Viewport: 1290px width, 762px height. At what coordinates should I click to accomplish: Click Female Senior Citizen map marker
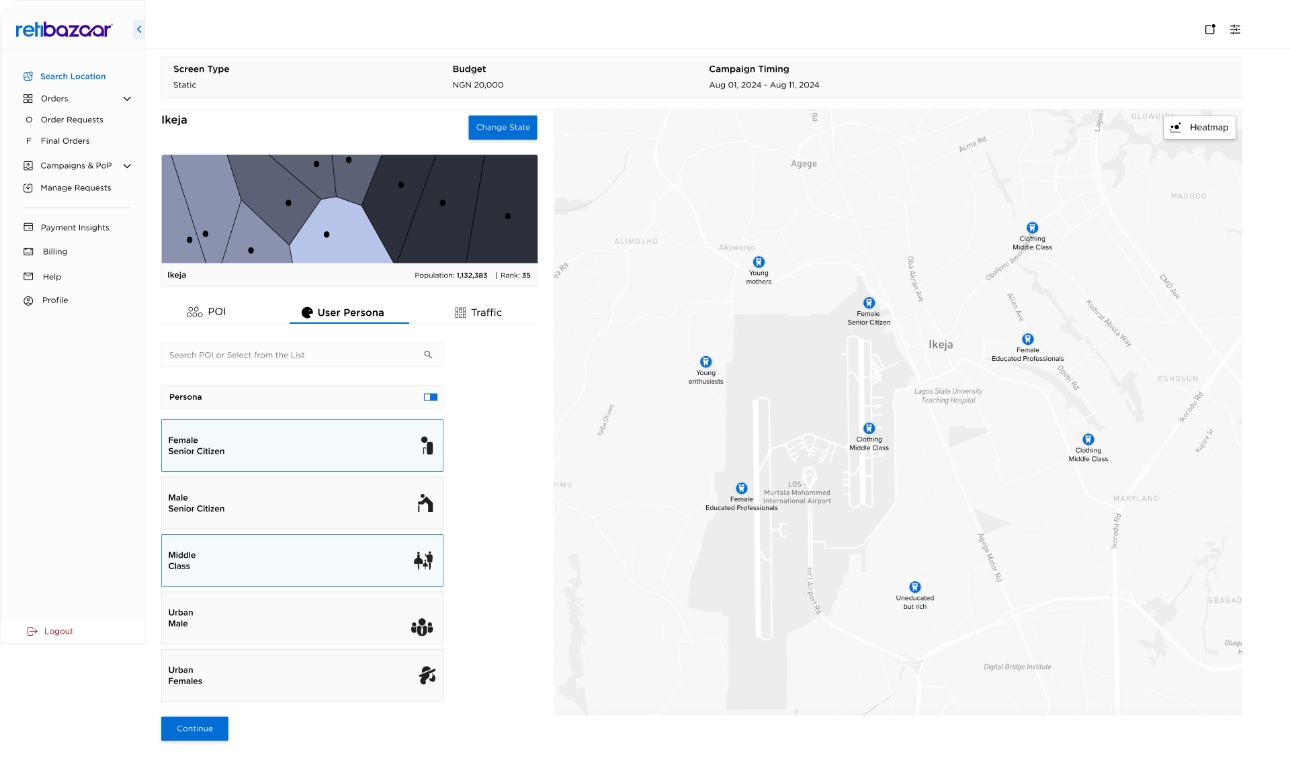[x=869, y=303]
